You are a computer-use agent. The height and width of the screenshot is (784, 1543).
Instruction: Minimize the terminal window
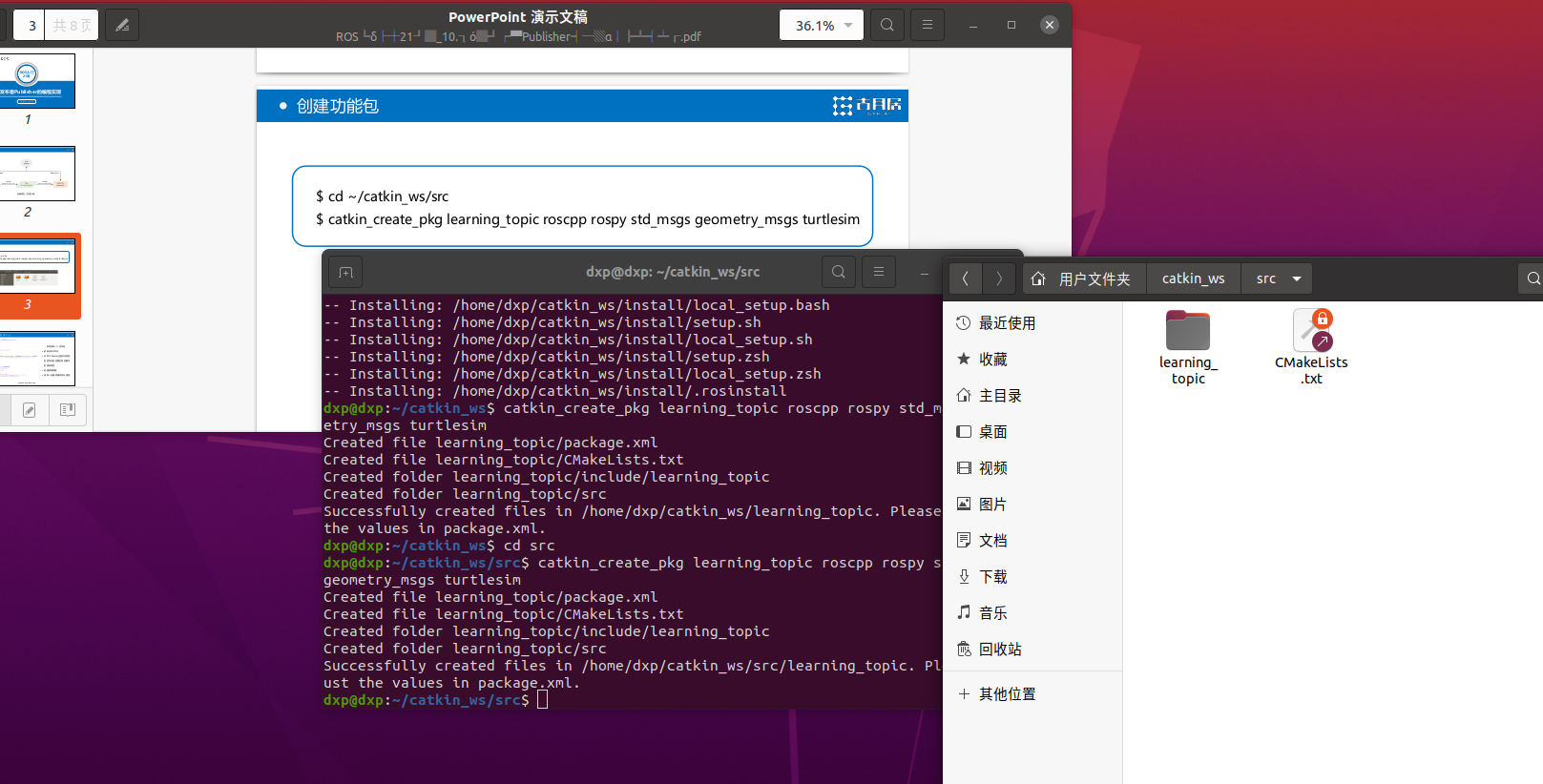[924, 273]
